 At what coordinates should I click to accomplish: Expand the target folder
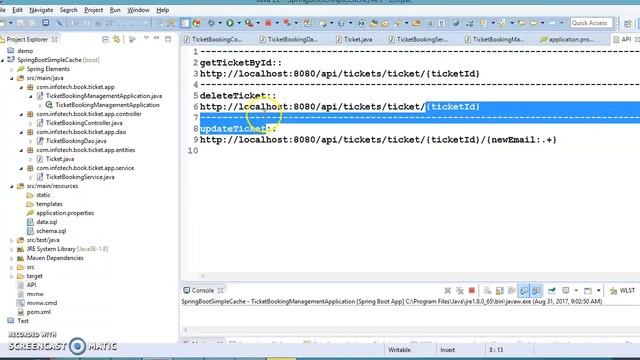click(12, 276)
